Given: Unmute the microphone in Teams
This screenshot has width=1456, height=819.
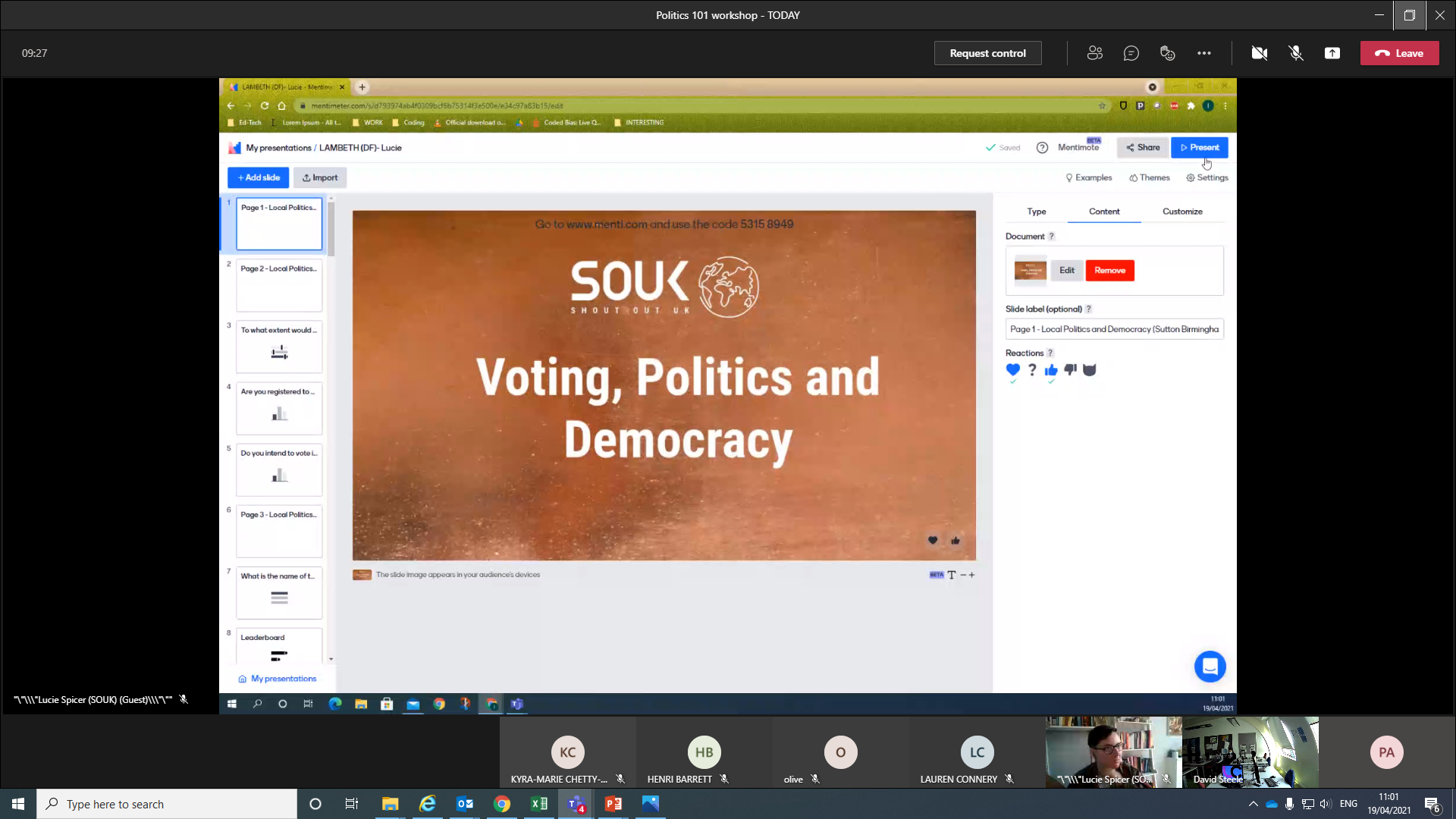Looking at the screenshot, I should point(1295,53).
